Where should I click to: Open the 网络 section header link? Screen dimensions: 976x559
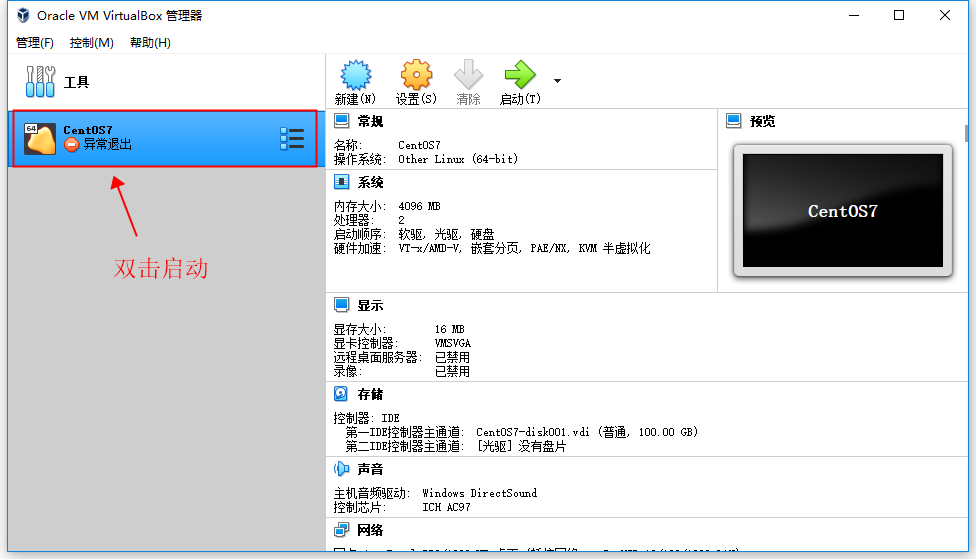(370, 530)
